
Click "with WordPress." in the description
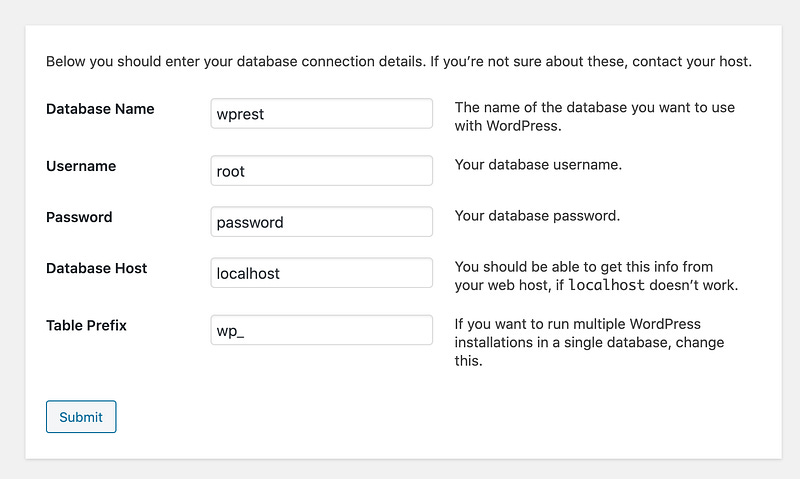tap(508, 127)
